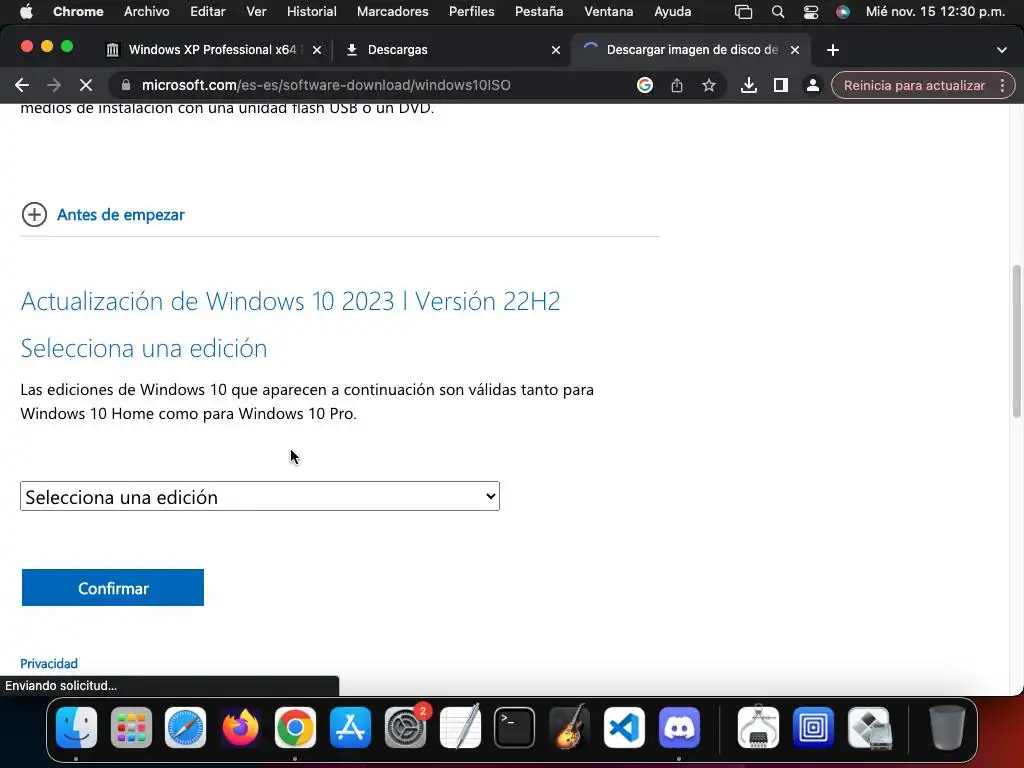This screenshot has height=768, width=1024.
Task: Open the Perfiles menu
Action: pyautogui.click(x=472, y=12)
